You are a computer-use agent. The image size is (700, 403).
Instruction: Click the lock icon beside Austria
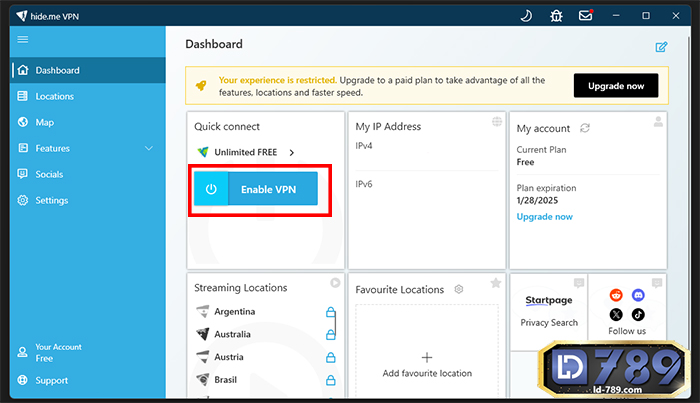330,357
